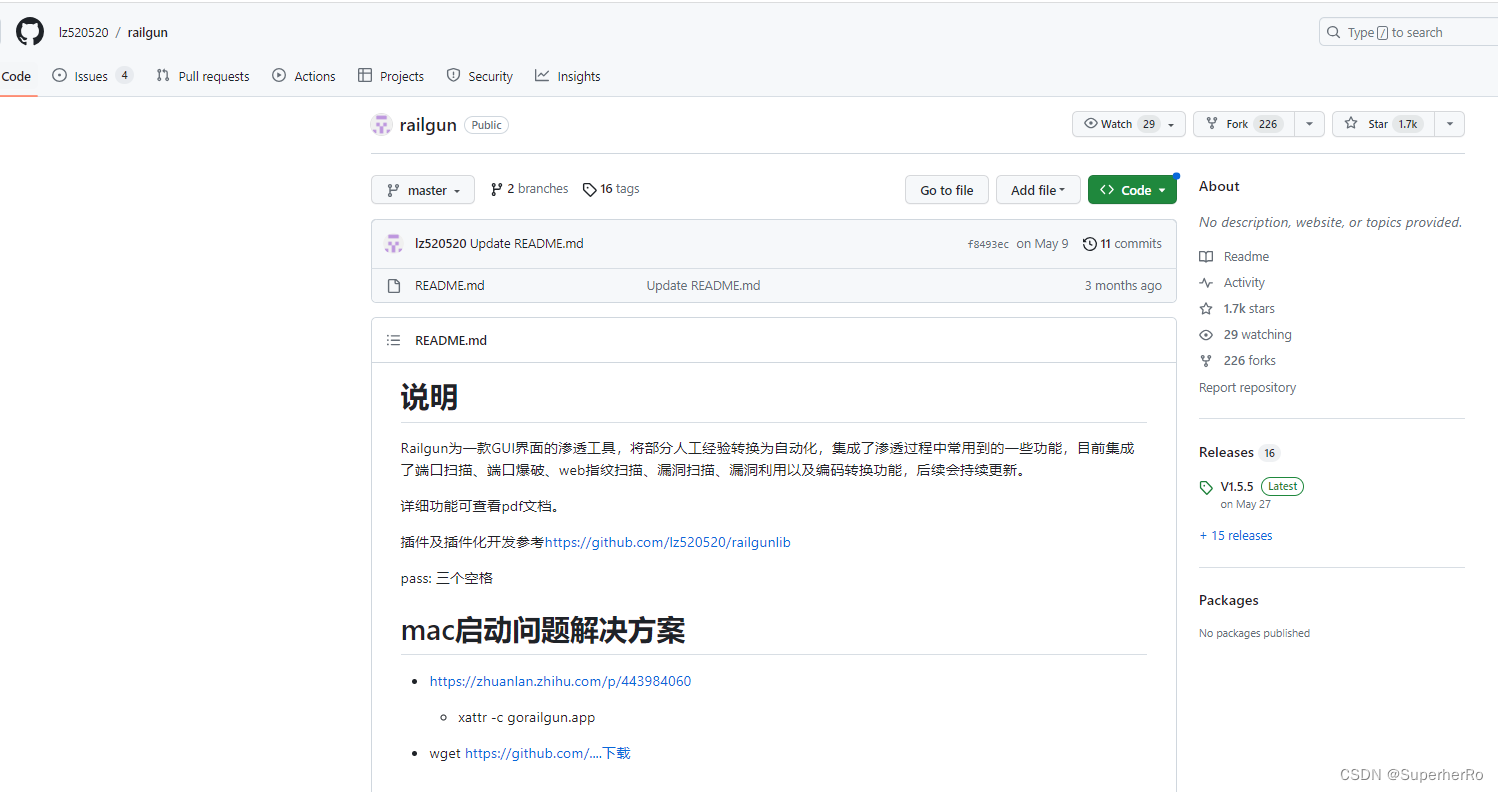This screenshot has height=792, width=1498.
Task: Open the Actions tab
Action: pos(304,76)
